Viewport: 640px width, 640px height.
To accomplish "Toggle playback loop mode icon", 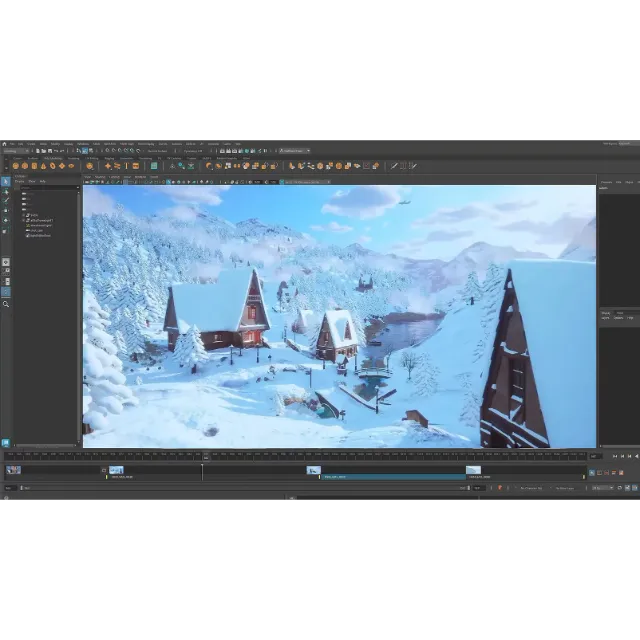I will point(620,488).
